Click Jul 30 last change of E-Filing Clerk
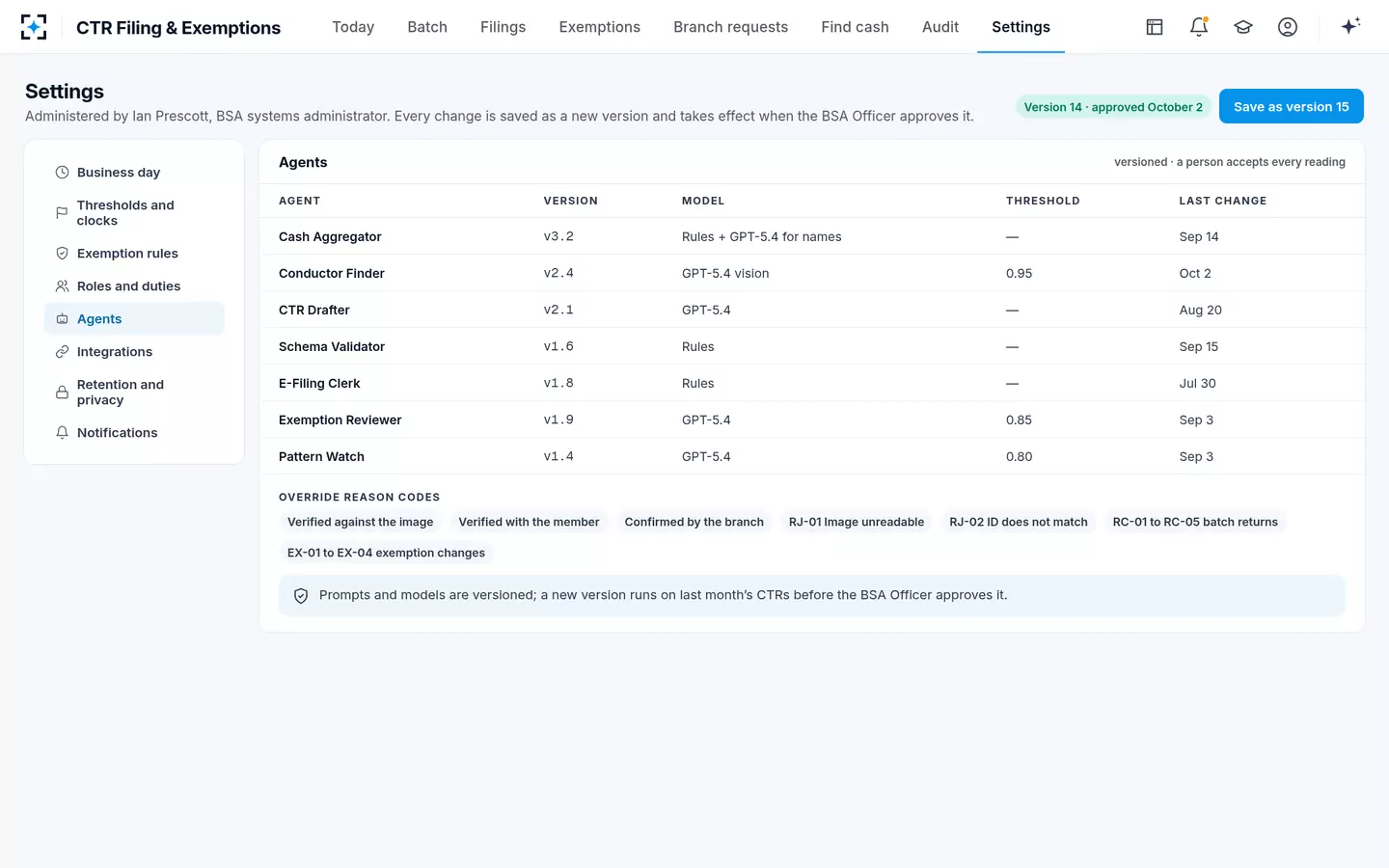 point(1197,384)
